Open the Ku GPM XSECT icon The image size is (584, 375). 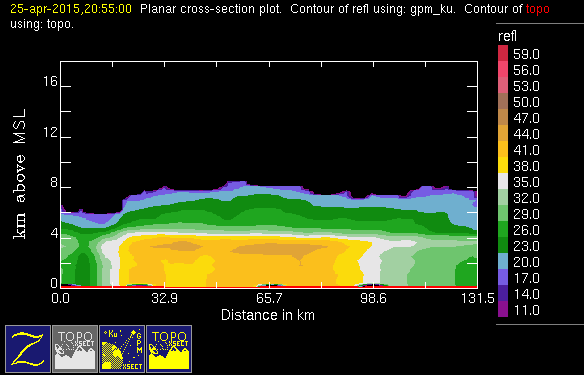(x=122, y=349)
